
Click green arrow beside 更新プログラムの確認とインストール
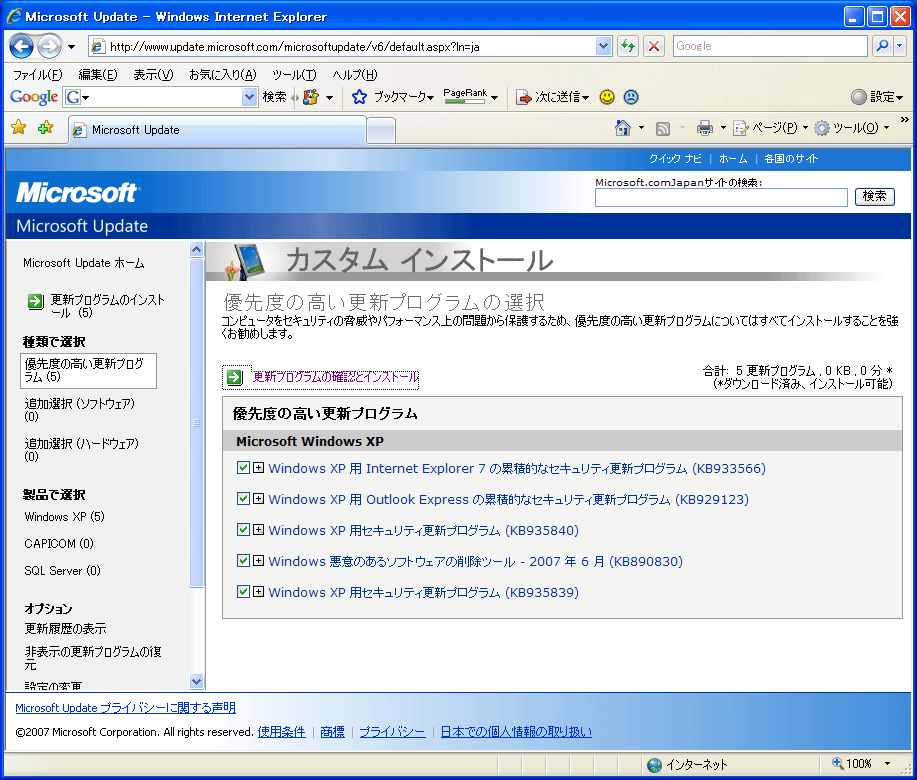[235, 377]
